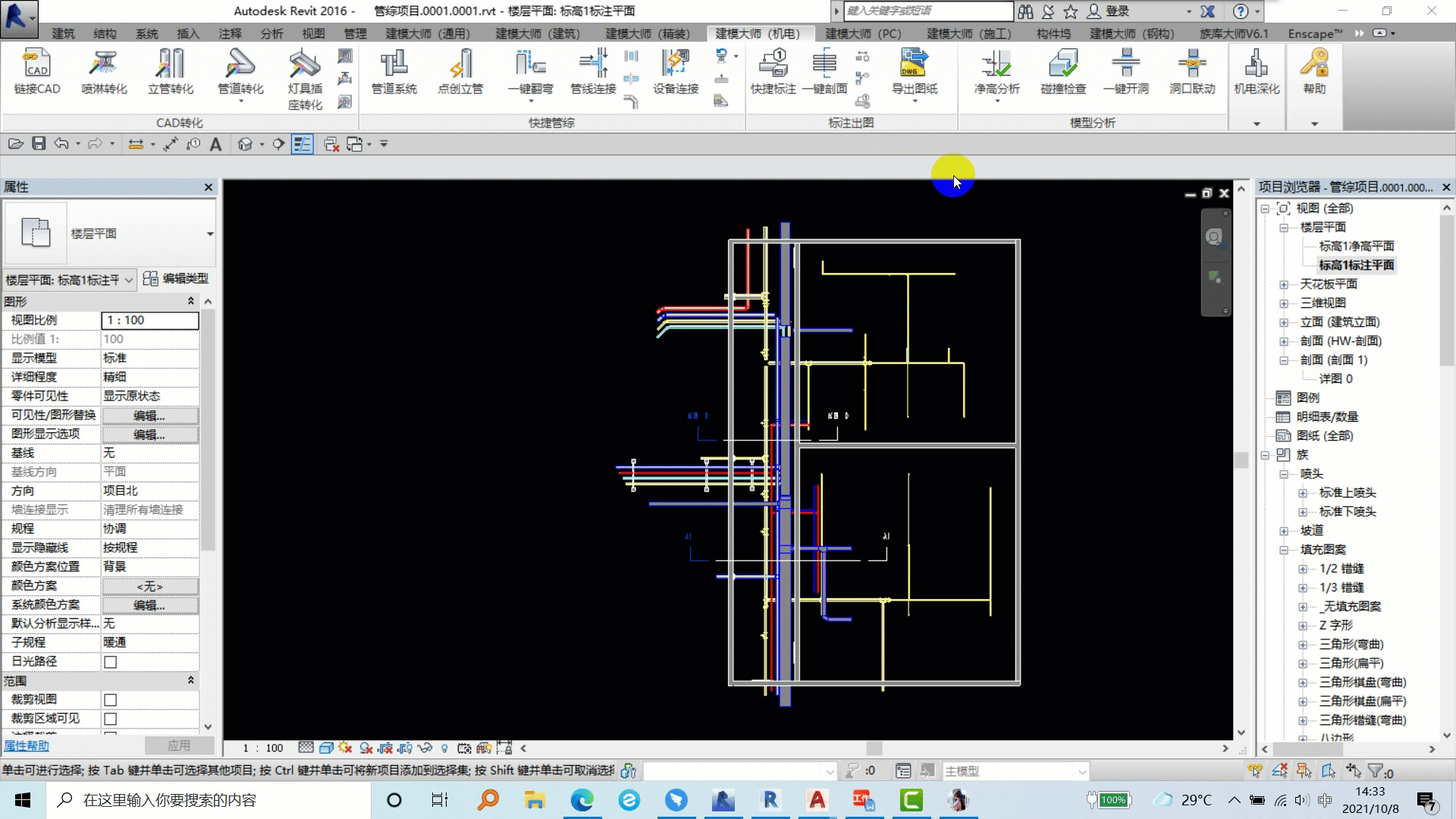Click the 管道系统 icon
Image resolution: width=1456 pixels, height=819 pixels.
point(394,64)
